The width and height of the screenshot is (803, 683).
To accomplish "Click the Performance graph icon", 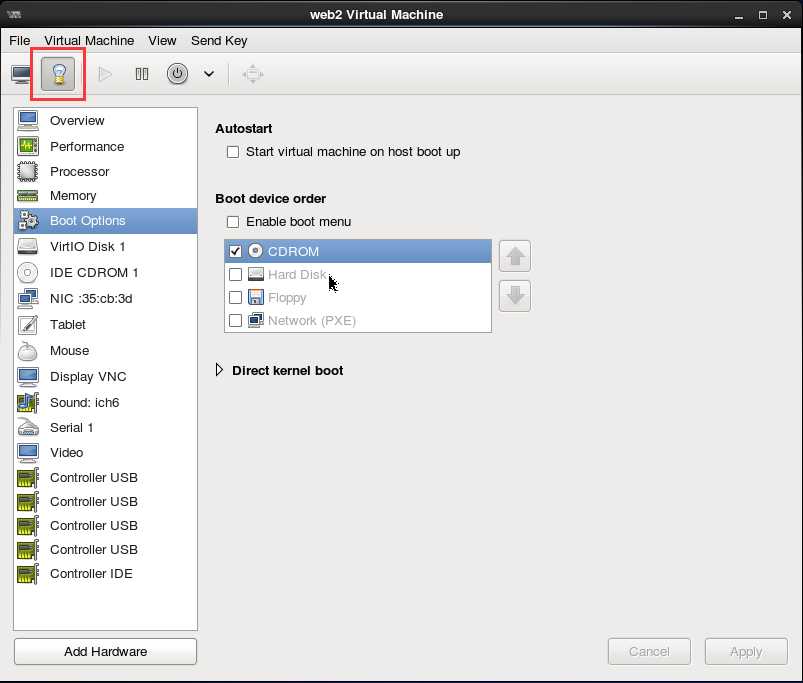I will [x=28, y=146].
